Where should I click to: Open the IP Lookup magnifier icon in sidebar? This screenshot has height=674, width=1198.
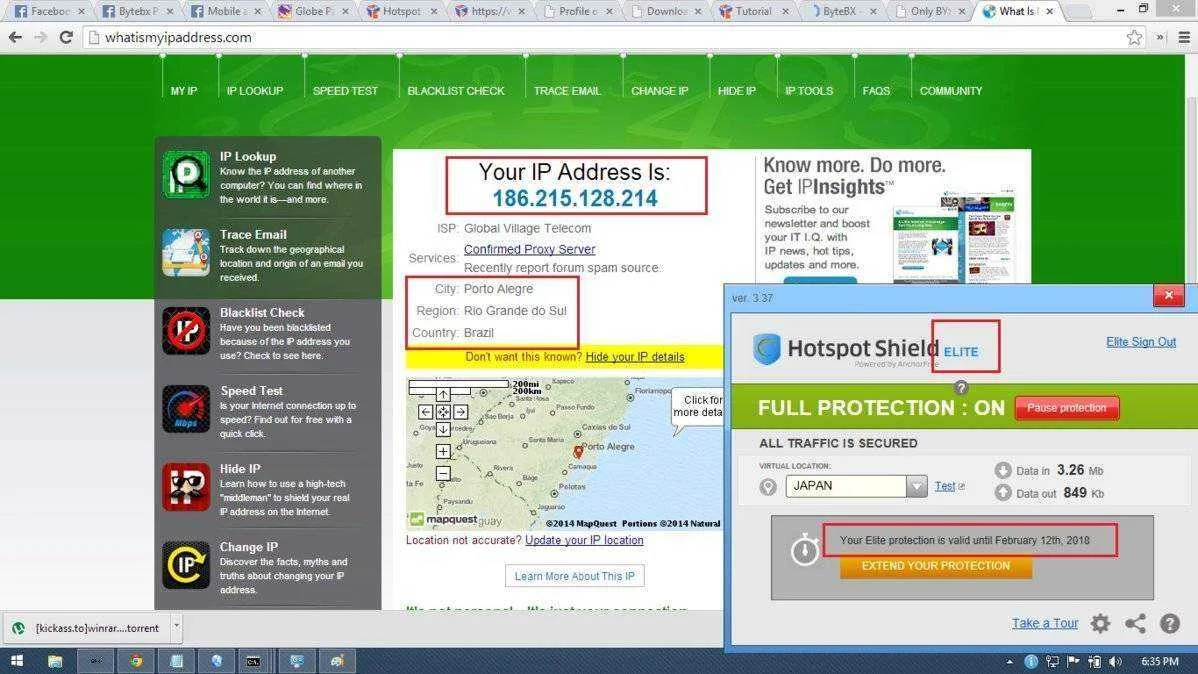click(186, 174)
